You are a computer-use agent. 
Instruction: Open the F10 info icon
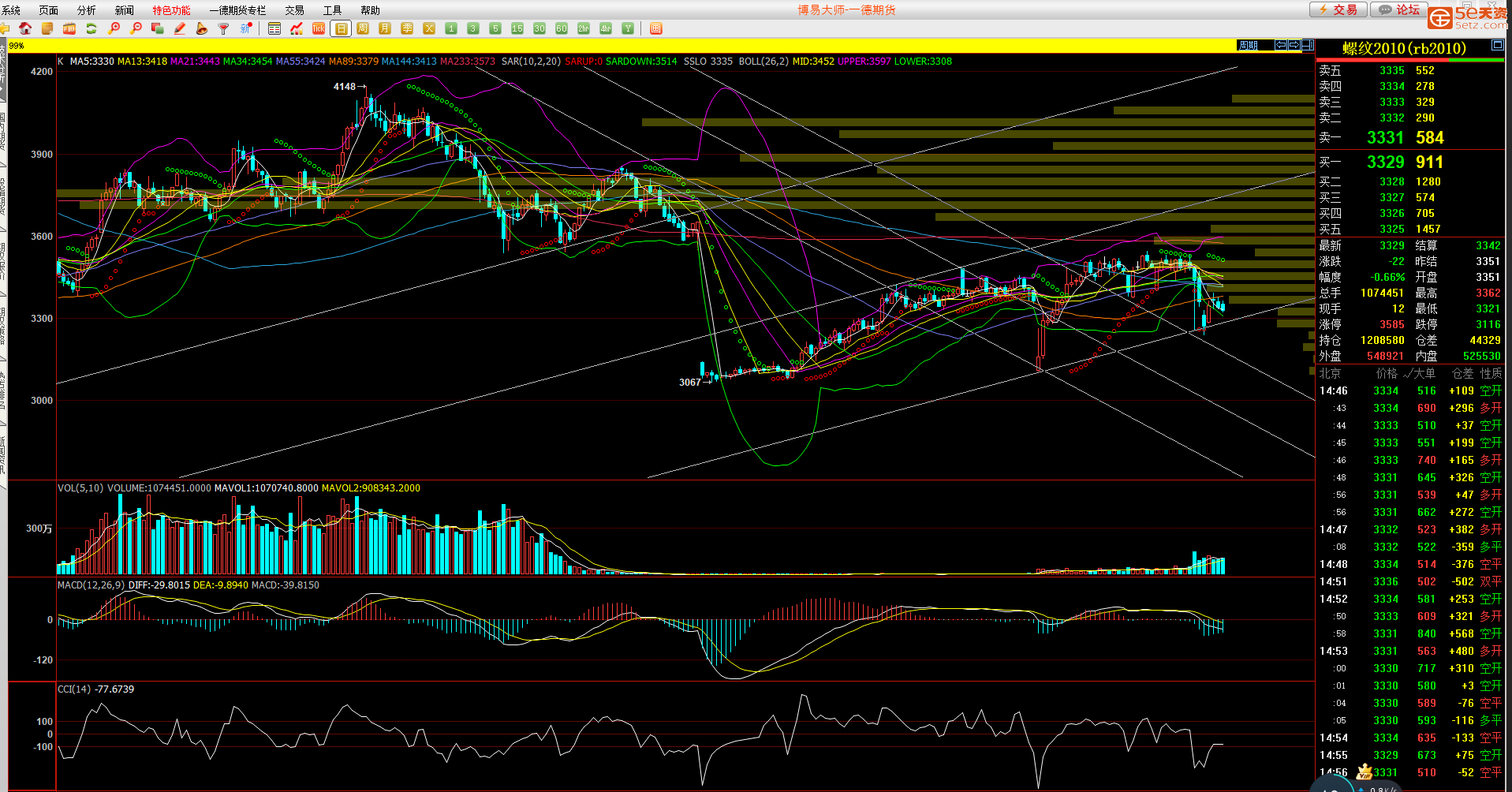click(69, 28)
